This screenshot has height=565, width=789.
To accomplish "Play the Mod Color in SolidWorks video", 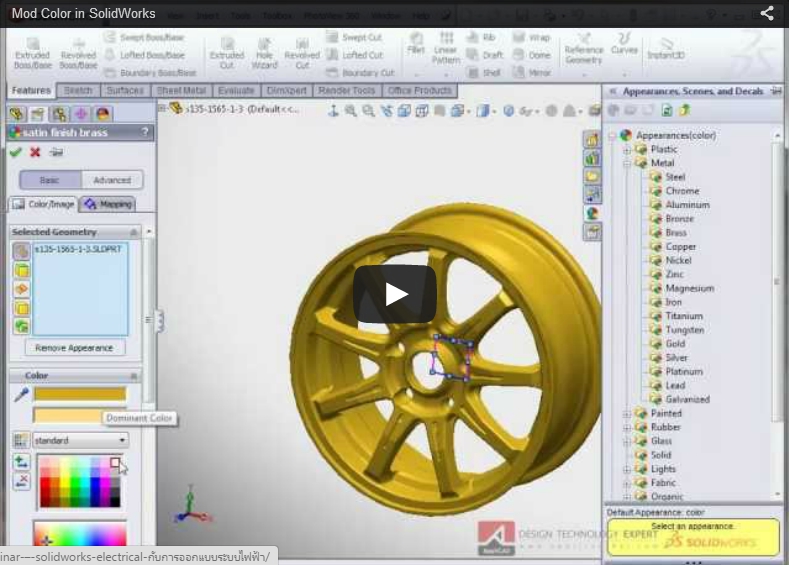I will [x=394, y=294].
